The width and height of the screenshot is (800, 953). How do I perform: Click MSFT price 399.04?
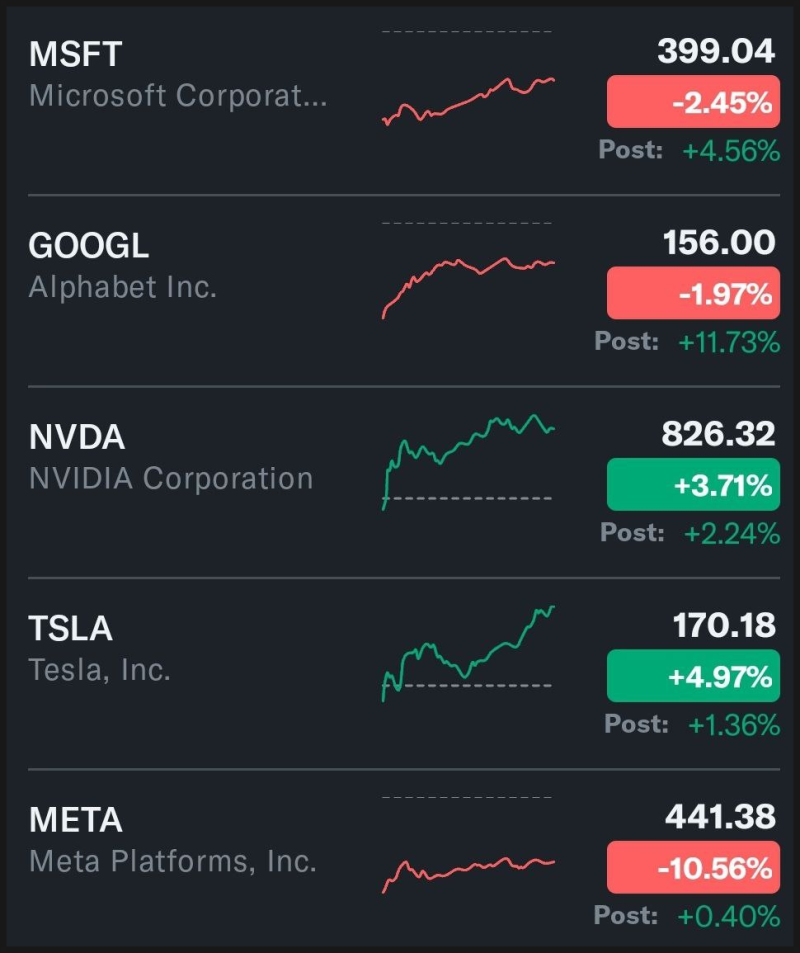pyautogui.click(x=716, y=52)
